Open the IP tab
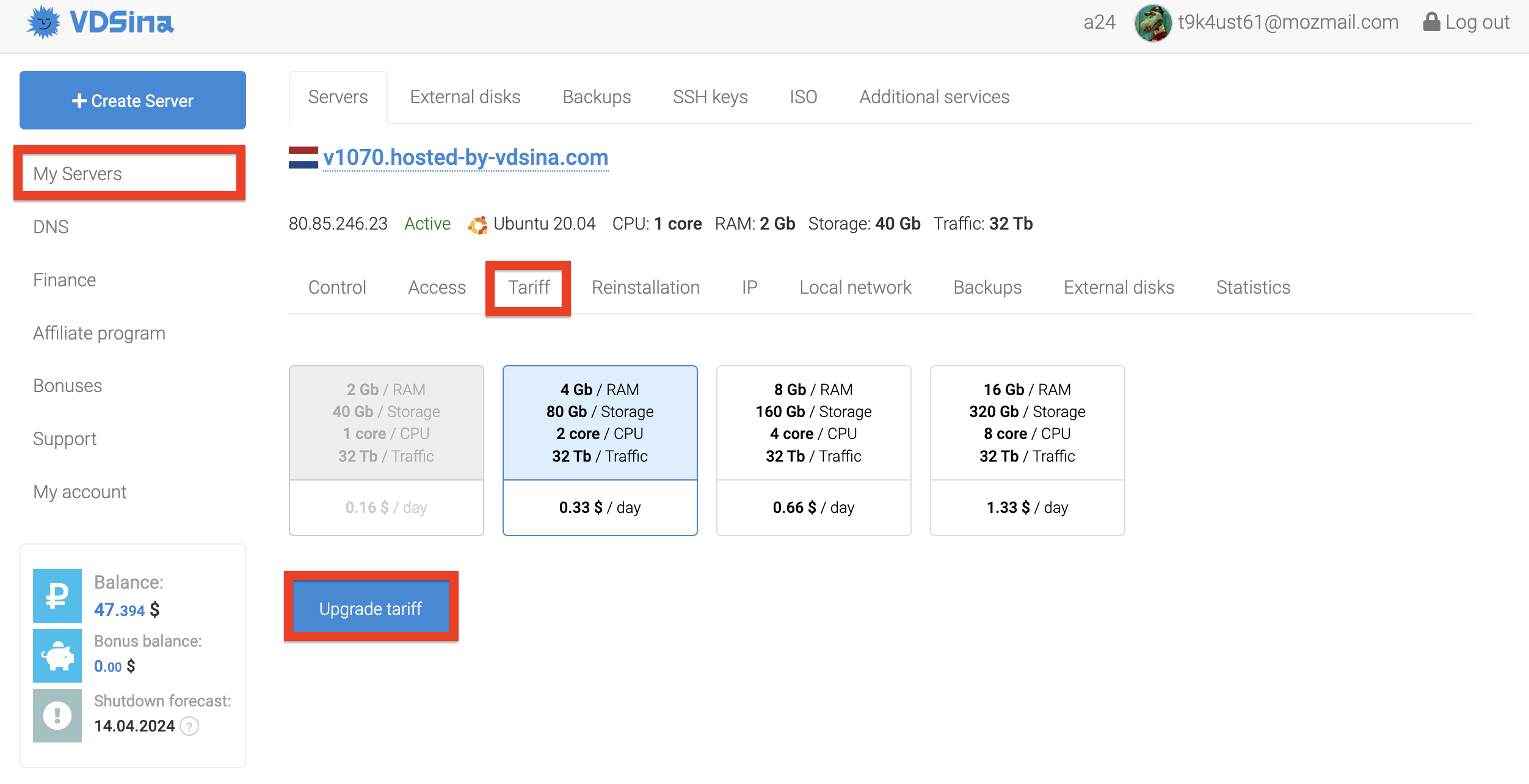The height and width of the screenshot is (784, 1529). (749, 287)
